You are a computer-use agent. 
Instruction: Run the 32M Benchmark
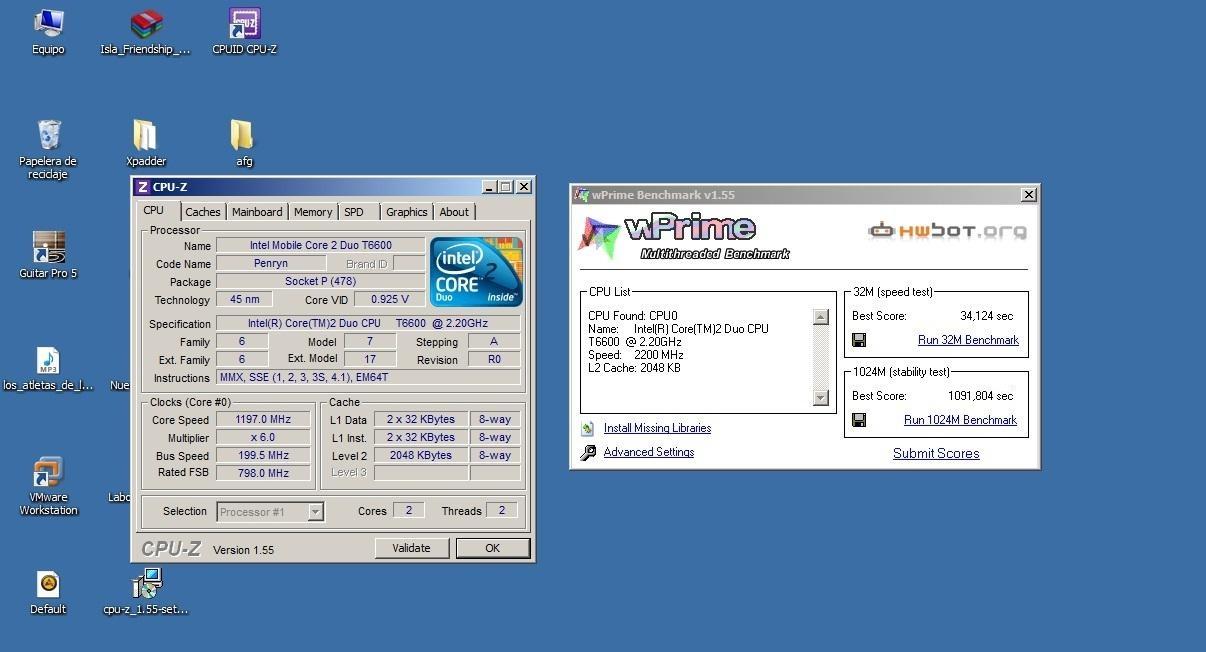coord(968,340)
